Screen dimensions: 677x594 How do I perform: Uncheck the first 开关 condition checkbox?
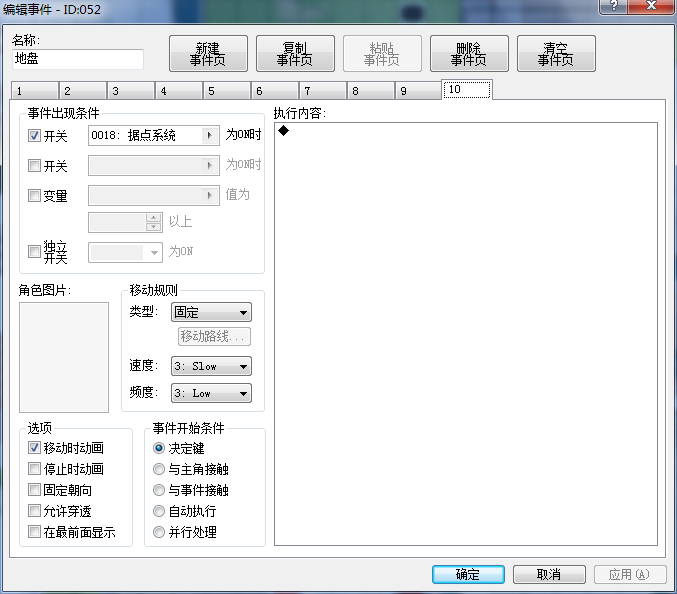click(x=34, y=136)
